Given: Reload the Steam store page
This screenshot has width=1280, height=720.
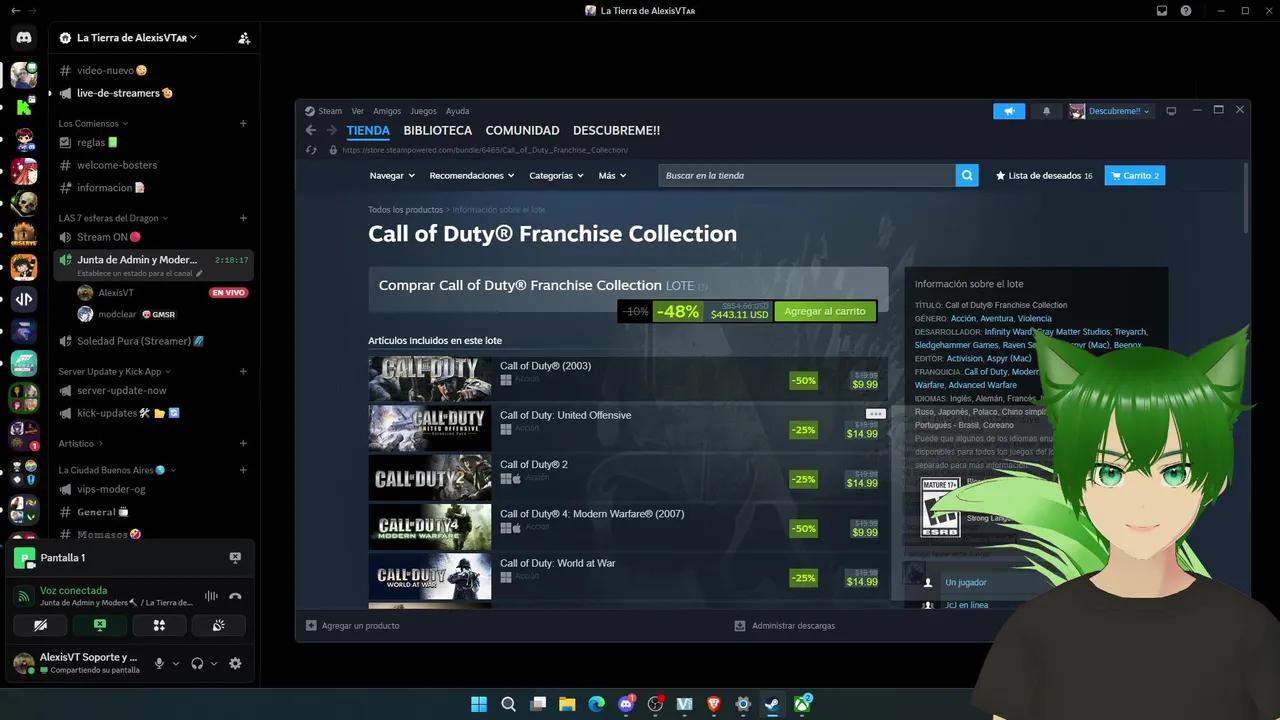Looking at the screenshot, I should 312,150.
